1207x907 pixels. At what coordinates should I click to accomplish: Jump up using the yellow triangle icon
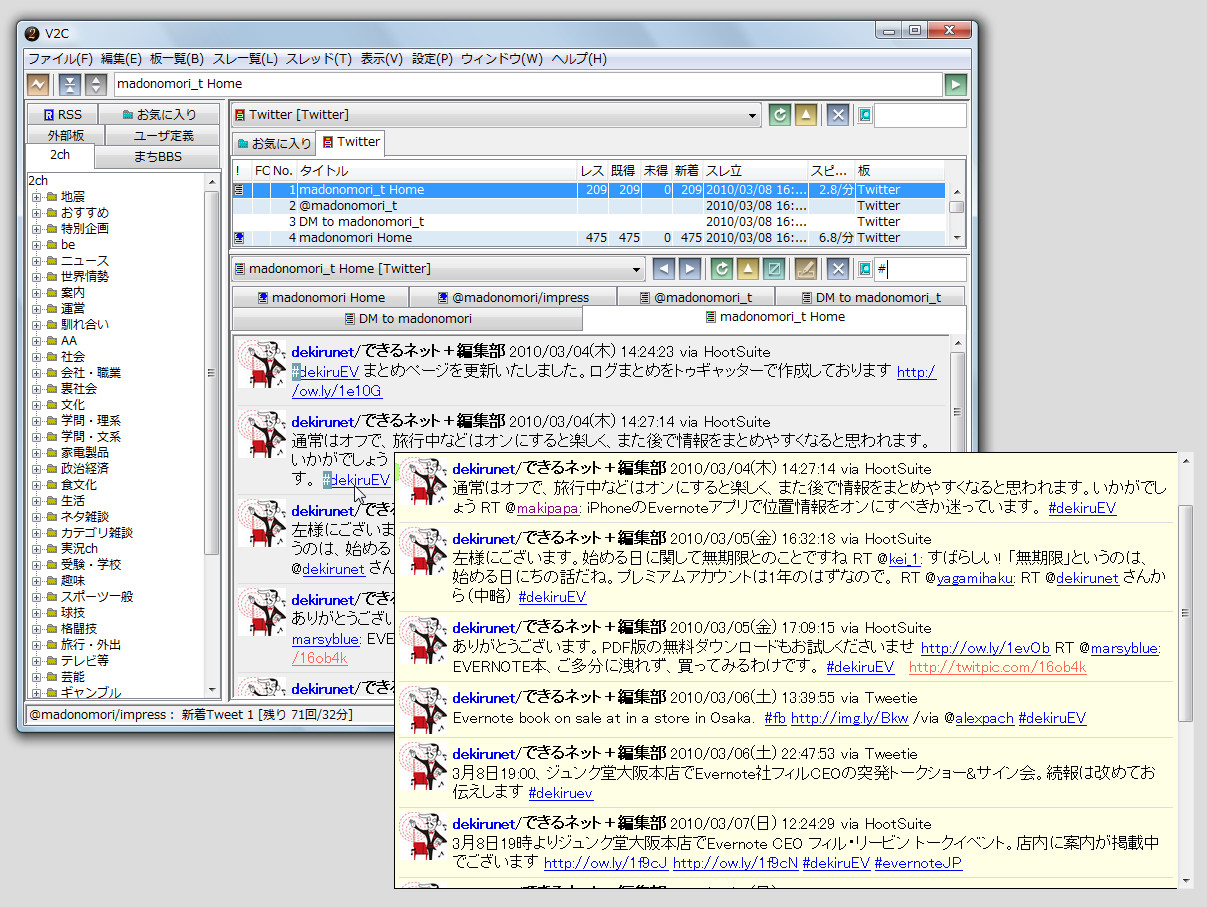pyautogui.click(x=748, y=268)
